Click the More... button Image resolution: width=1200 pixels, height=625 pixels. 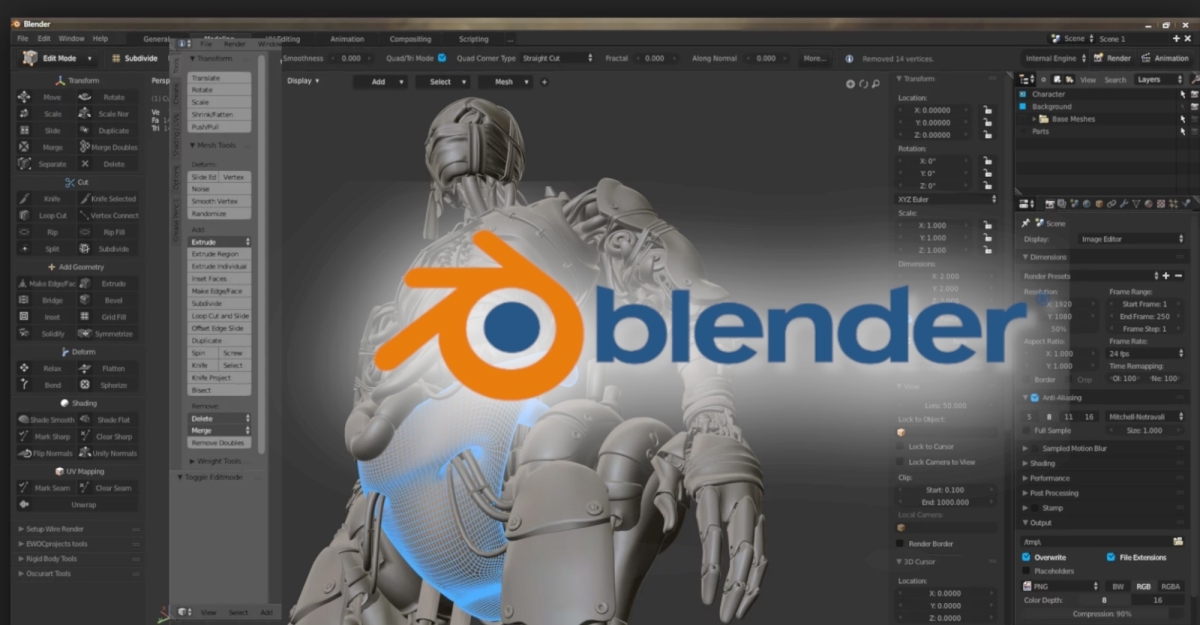[815, 58]
